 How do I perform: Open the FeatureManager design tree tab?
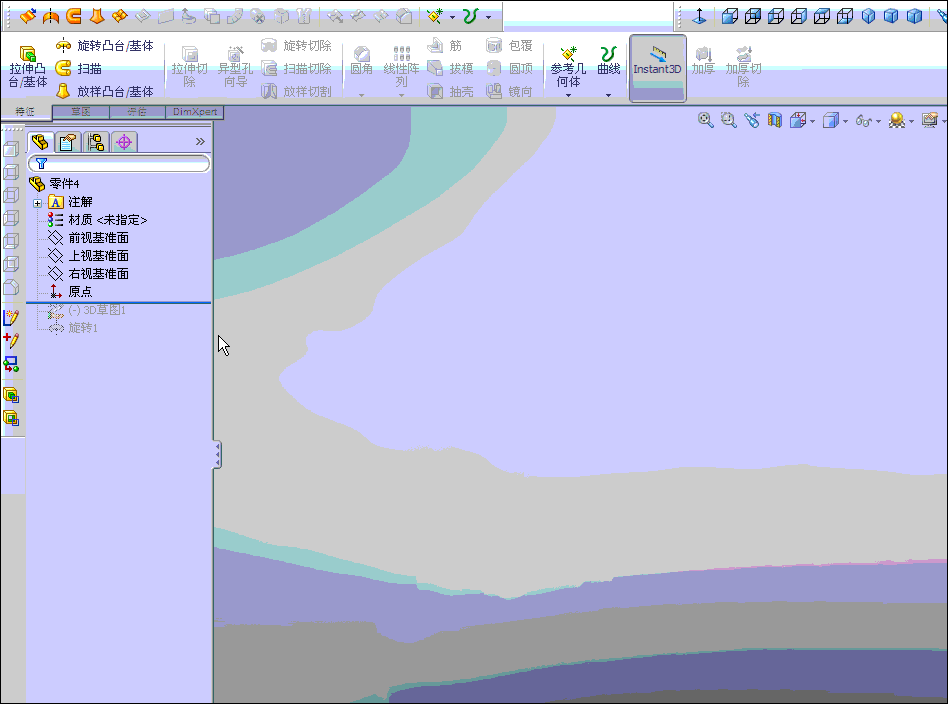point(41,142)
